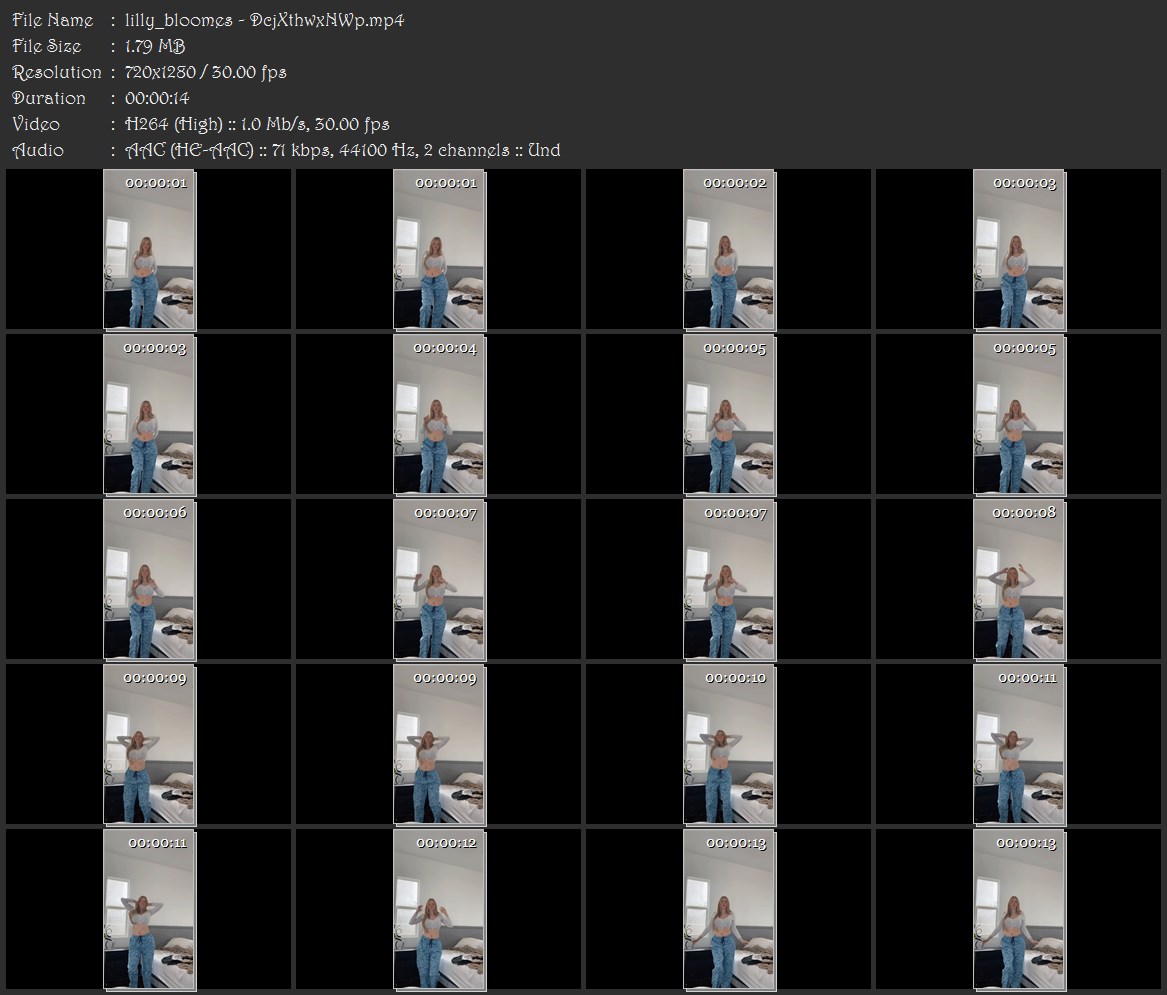Select the 00:00:03 frame in the second row
The image size is (1167, 995).
[x=150, y=415]
